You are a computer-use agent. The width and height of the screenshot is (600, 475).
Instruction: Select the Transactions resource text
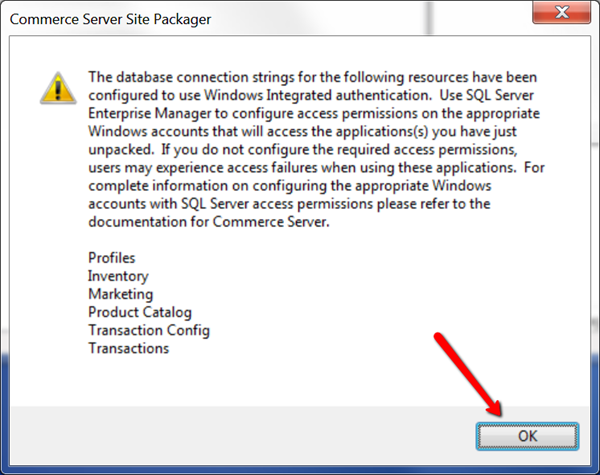(129, 348)
